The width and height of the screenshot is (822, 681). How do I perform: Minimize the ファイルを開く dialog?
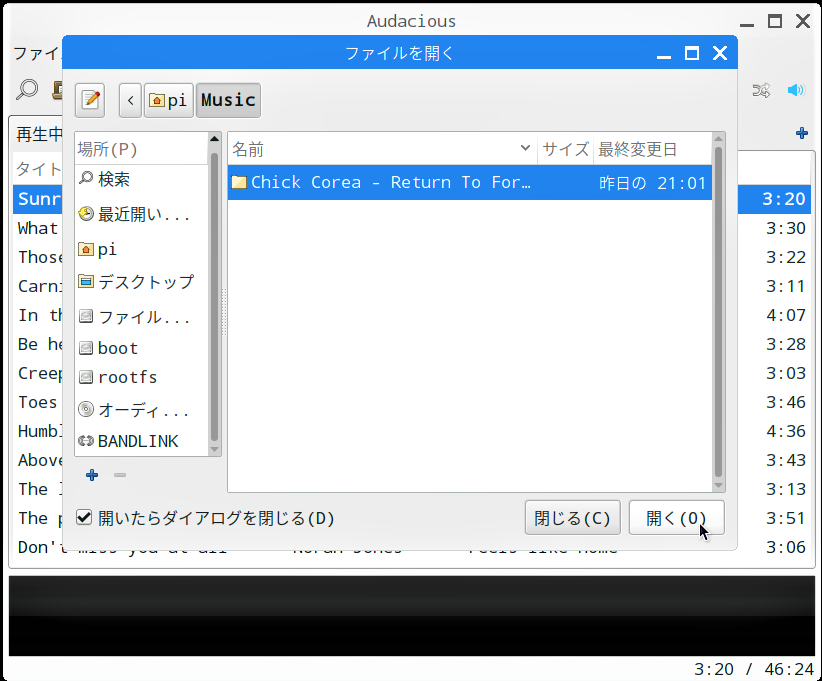tap(664, 53)
